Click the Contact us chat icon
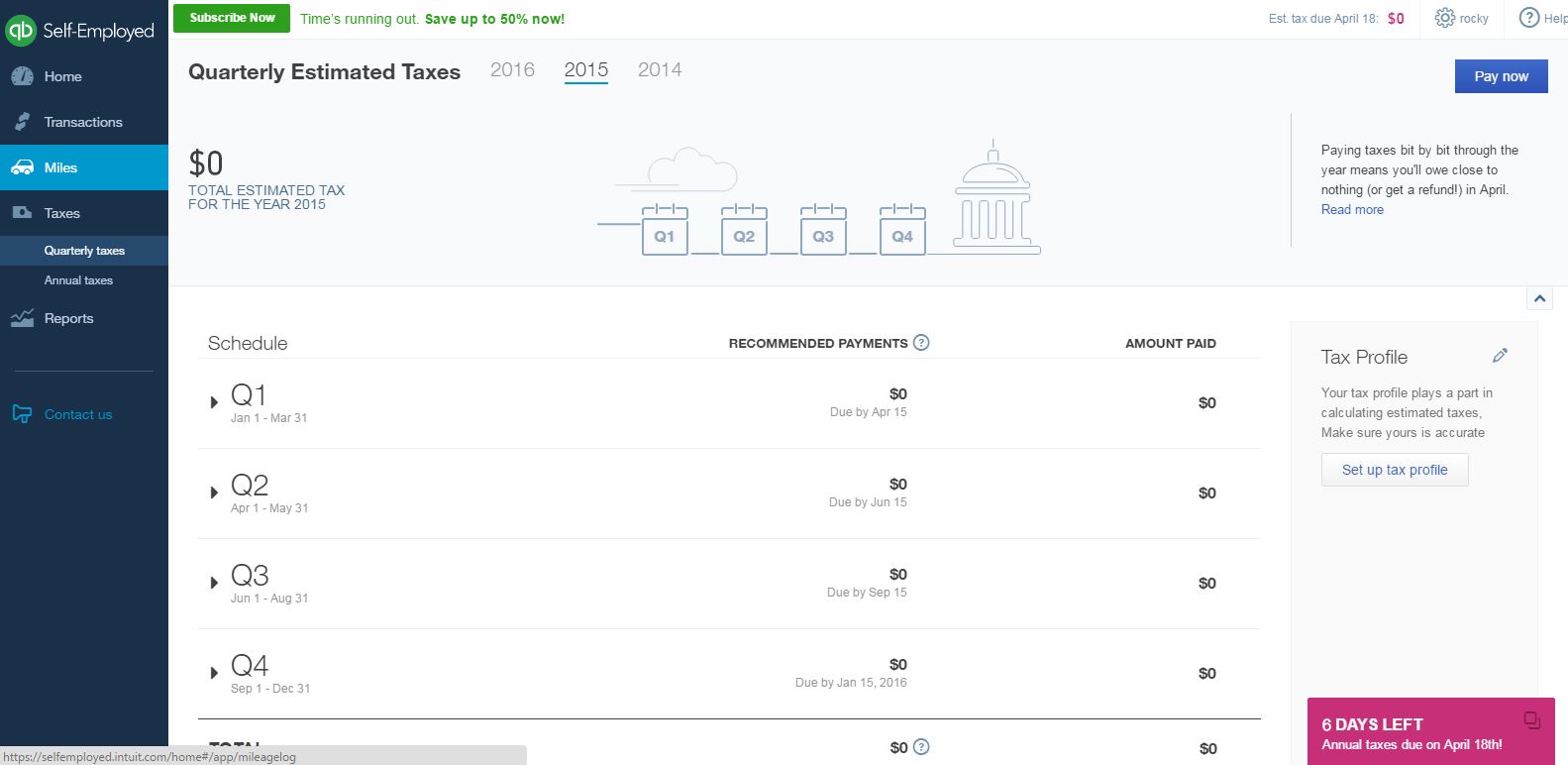 [21, 414]
